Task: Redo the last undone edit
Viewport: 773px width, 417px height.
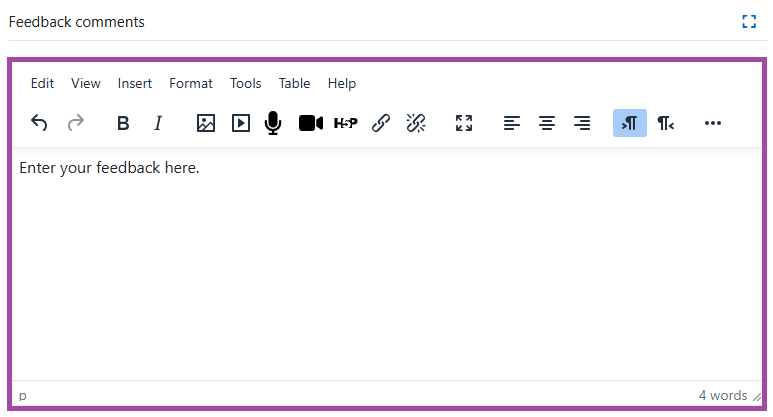Action: point(75,123)
